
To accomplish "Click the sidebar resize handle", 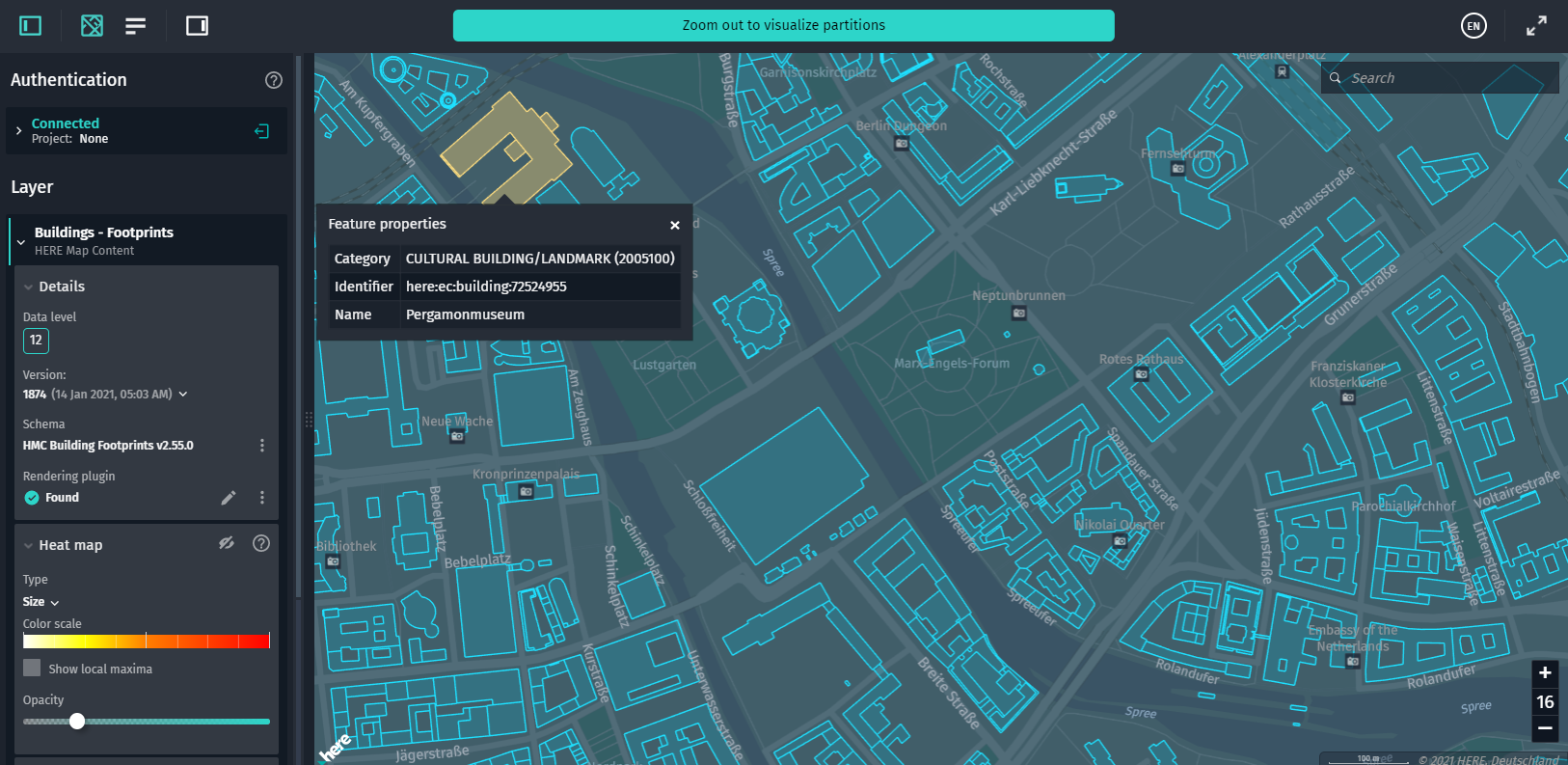I will [x=309, y=420].
